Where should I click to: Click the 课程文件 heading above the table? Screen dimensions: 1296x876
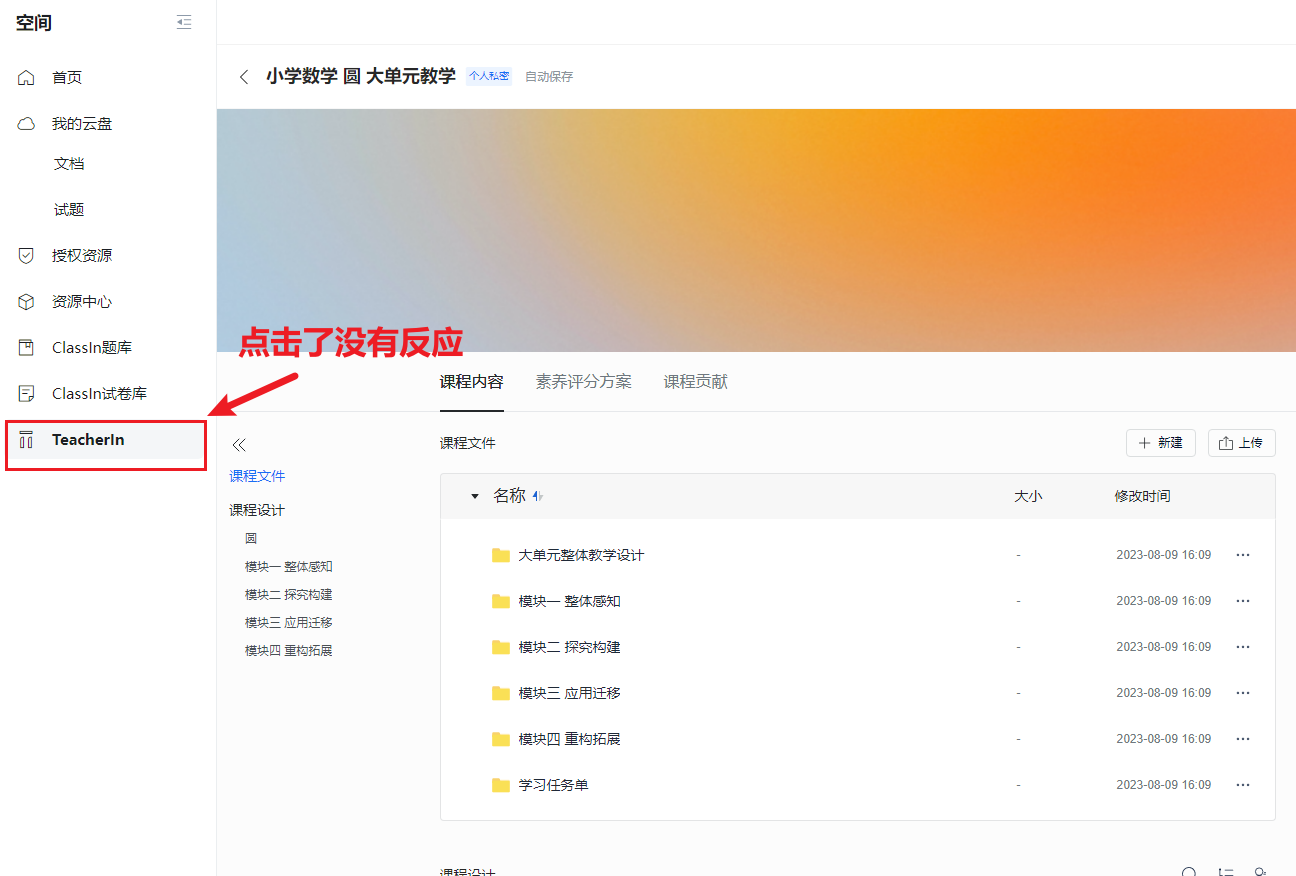coord(468,443)
